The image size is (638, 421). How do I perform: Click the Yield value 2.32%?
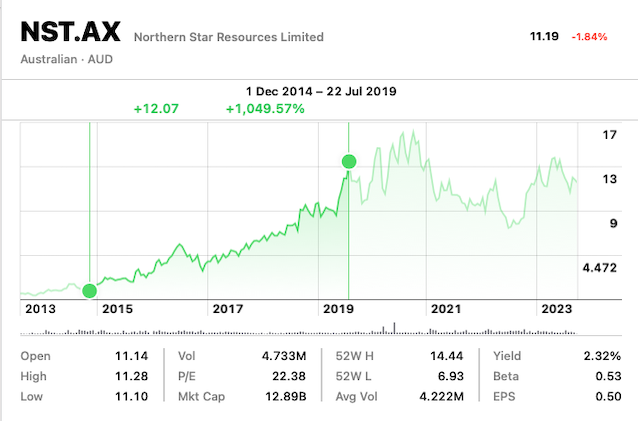[602, 356]
